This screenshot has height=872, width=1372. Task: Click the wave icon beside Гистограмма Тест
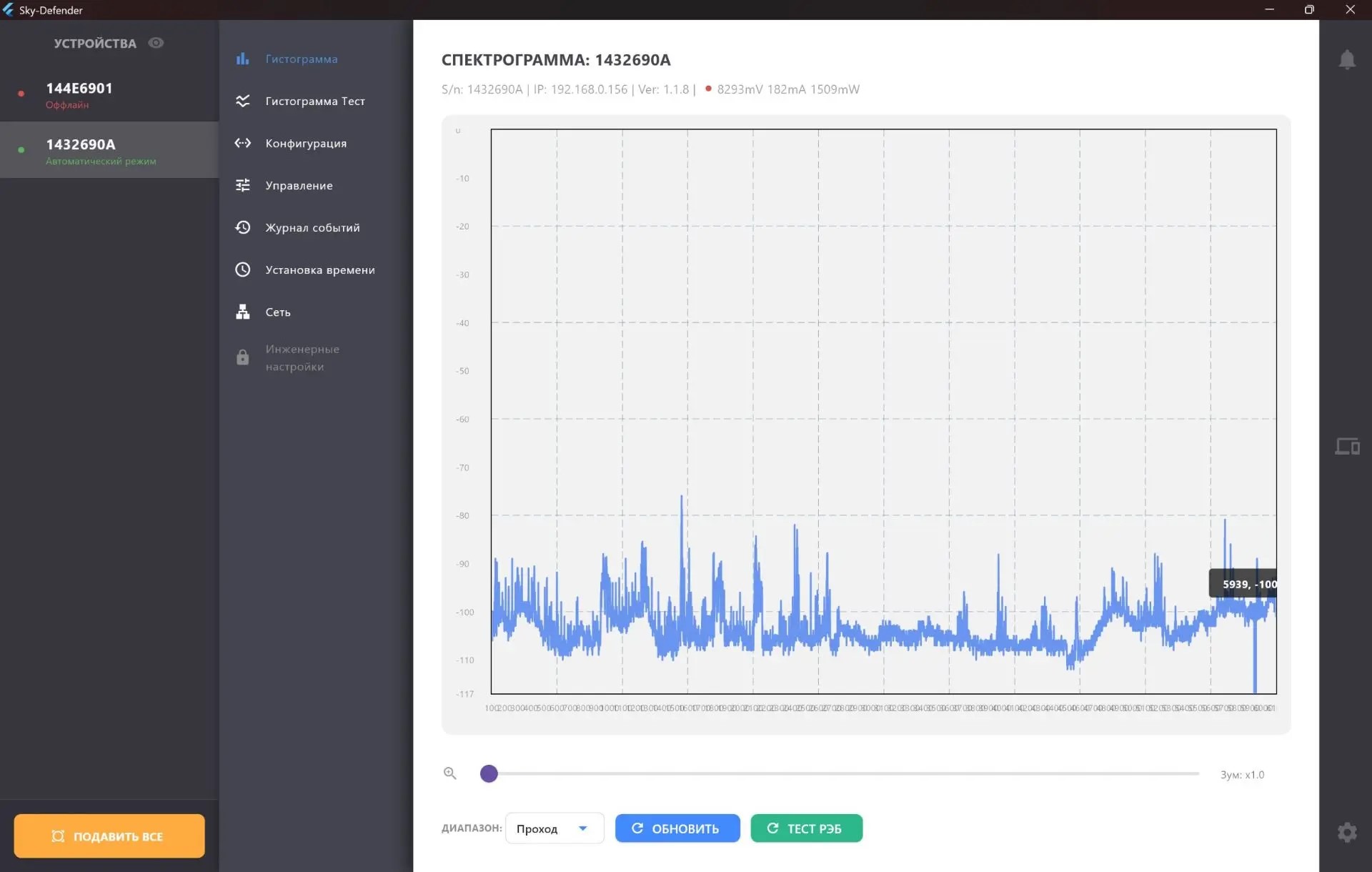[x=243, y=101]
